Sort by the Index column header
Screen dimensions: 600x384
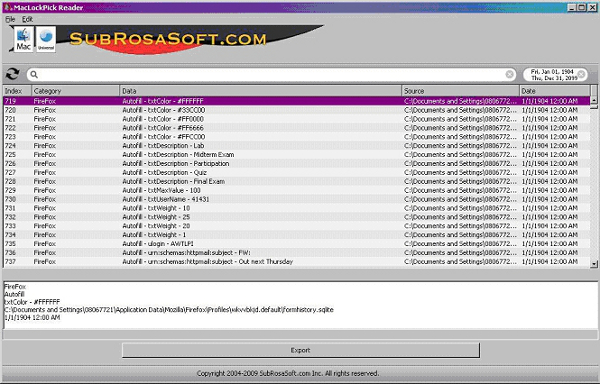[x=17, y=91]
